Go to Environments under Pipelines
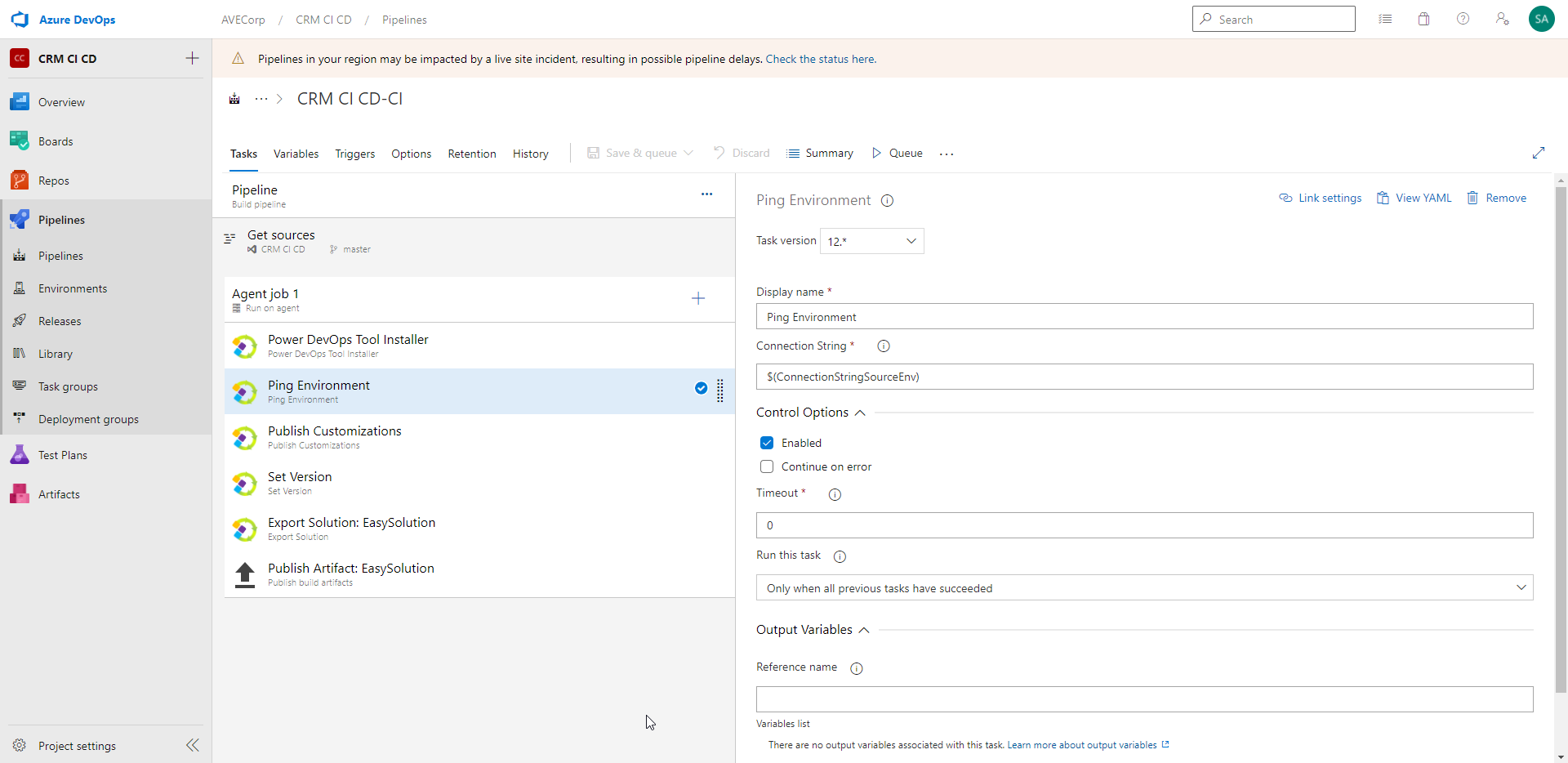The image size is (1568, 763). (73, 288)
